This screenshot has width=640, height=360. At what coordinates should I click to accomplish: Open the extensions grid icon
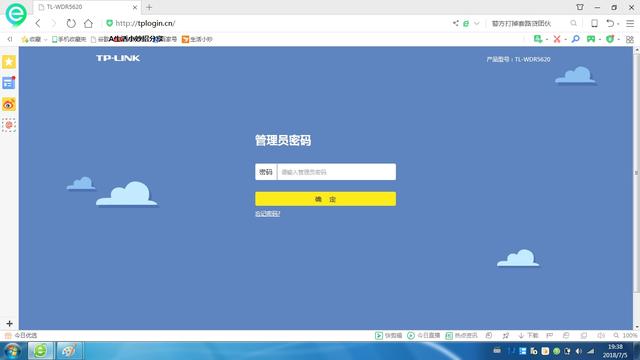pos(630,39)
